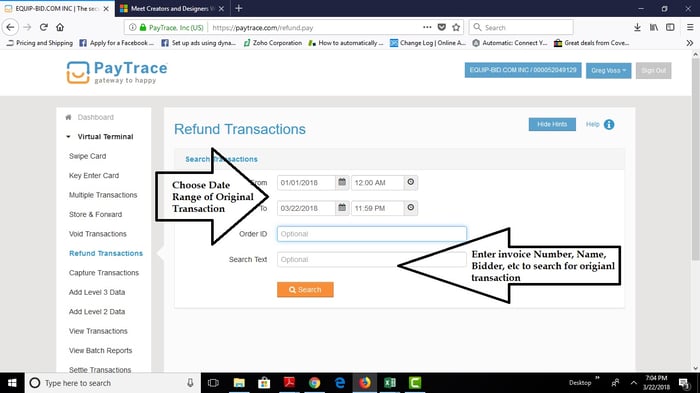
Task: Click the Help info circle icon
Action: (x=609, y=125)
